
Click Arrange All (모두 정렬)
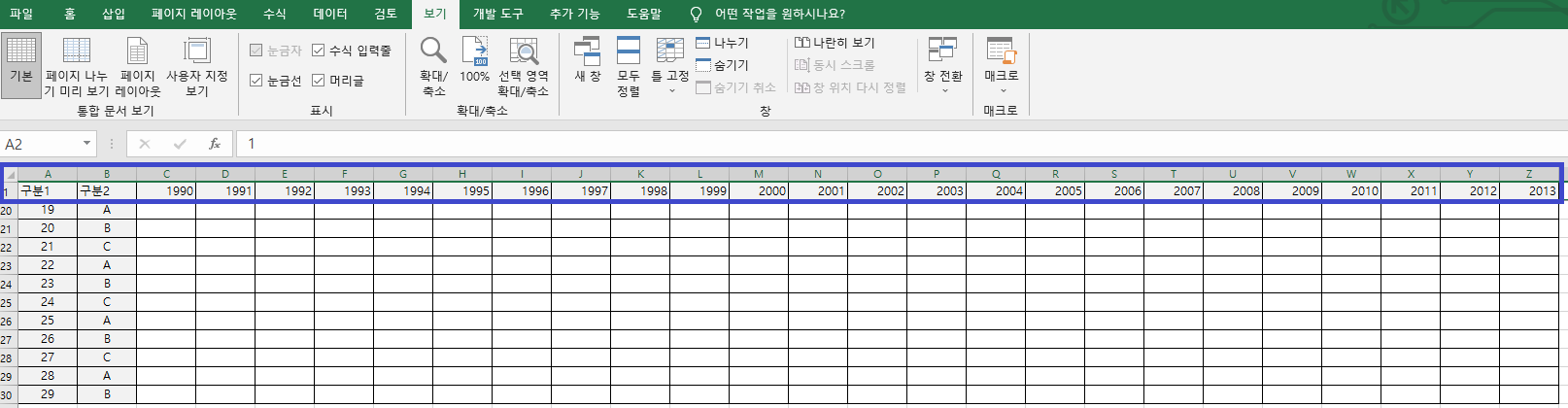click(629, 65)
